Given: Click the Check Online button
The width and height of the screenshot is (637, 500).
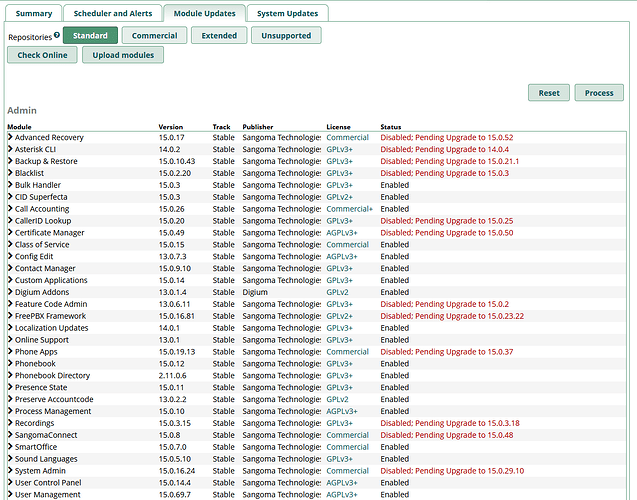Looking at the screenshot, I should [x=42, y=55].
